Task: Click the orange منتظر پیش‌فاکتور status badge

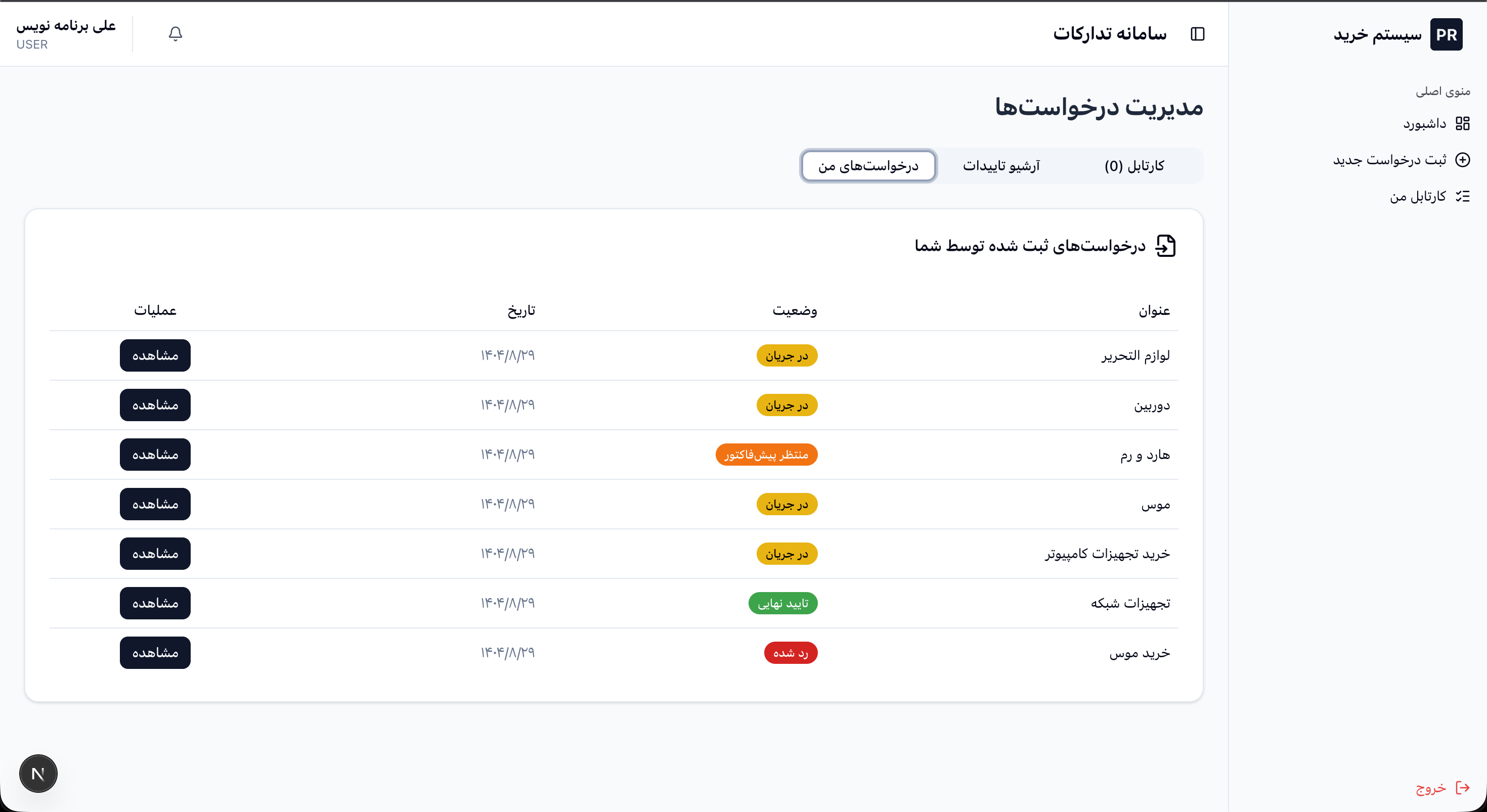Action: (766, 455)
